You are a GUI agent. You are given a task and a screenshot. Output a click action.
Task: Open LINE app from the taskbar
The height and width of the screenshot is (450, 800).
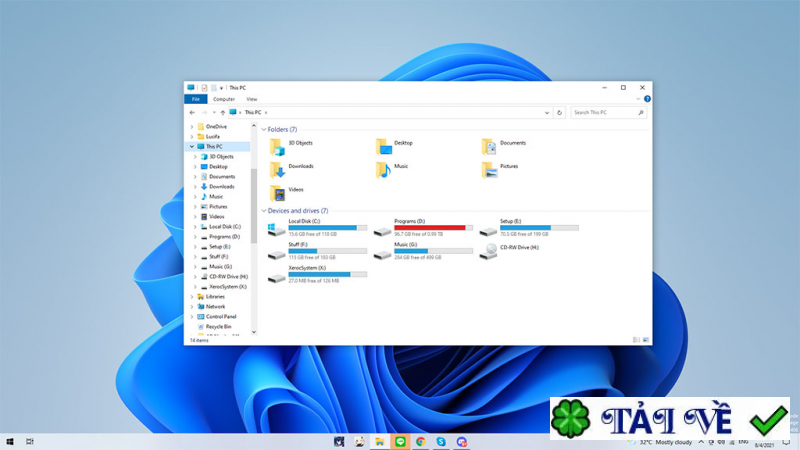click(x=400, y=441)
